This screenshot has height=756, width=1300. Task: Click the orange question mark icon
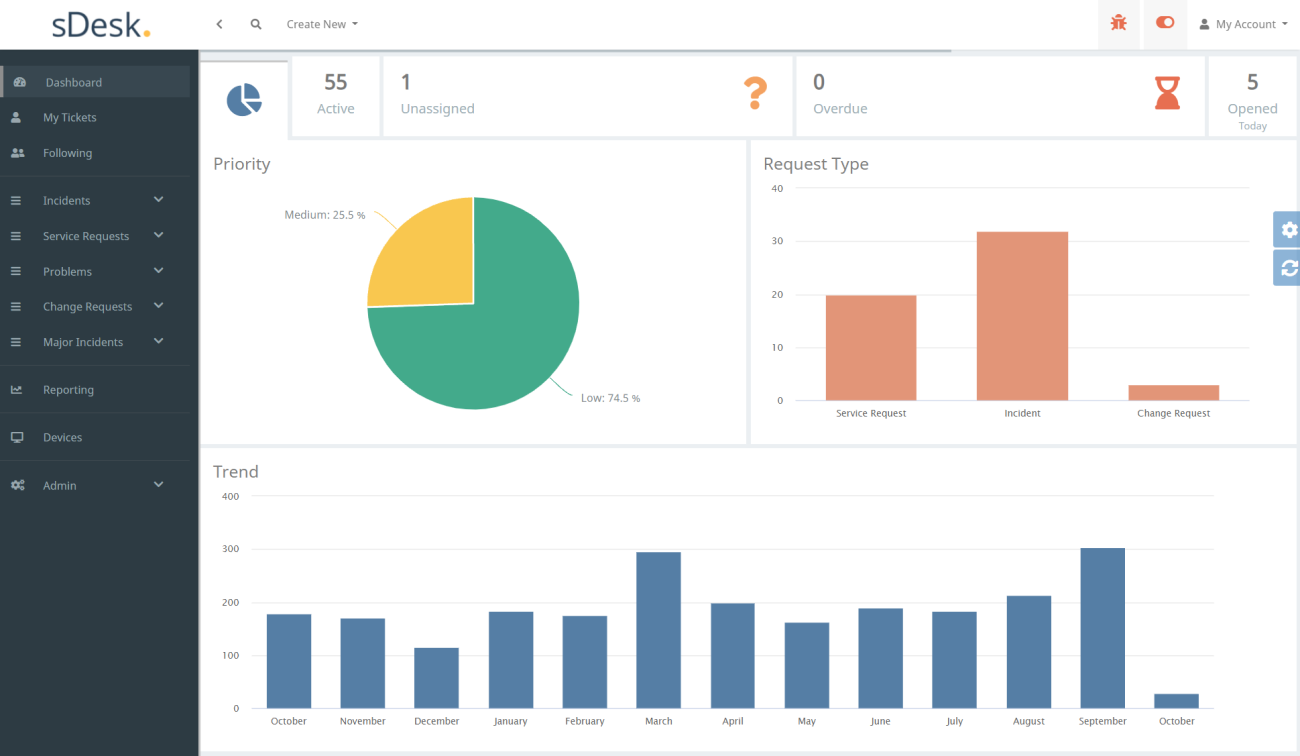756,94
